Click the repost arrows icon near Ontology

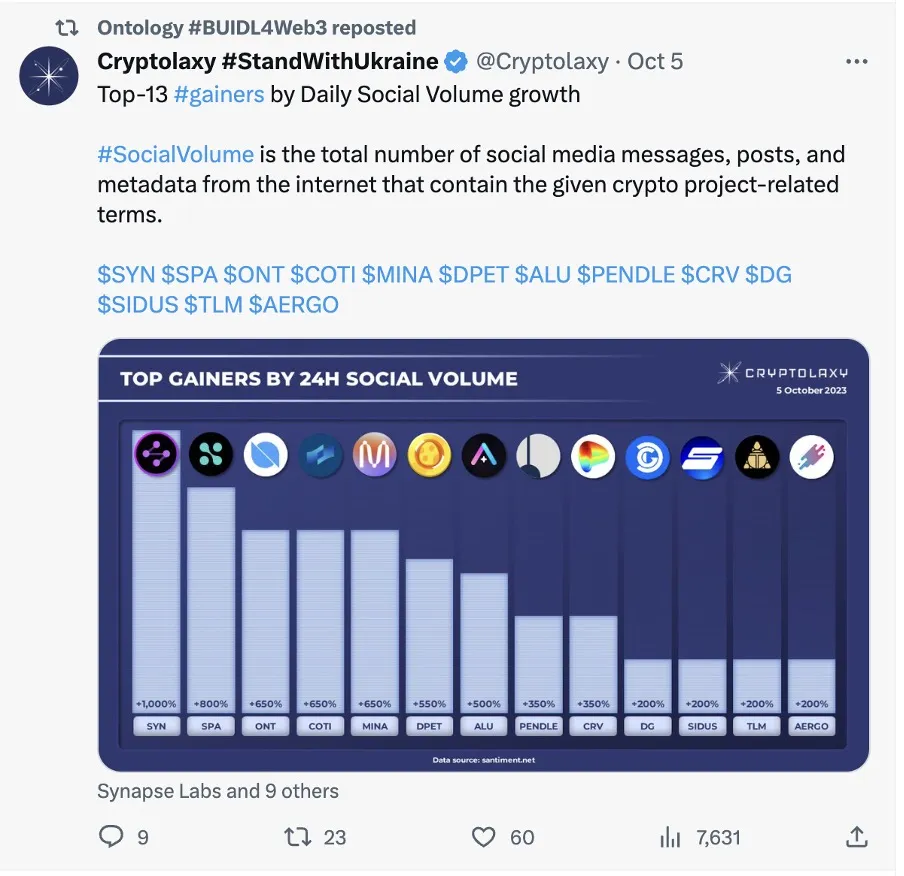click(x=66, y=28)
